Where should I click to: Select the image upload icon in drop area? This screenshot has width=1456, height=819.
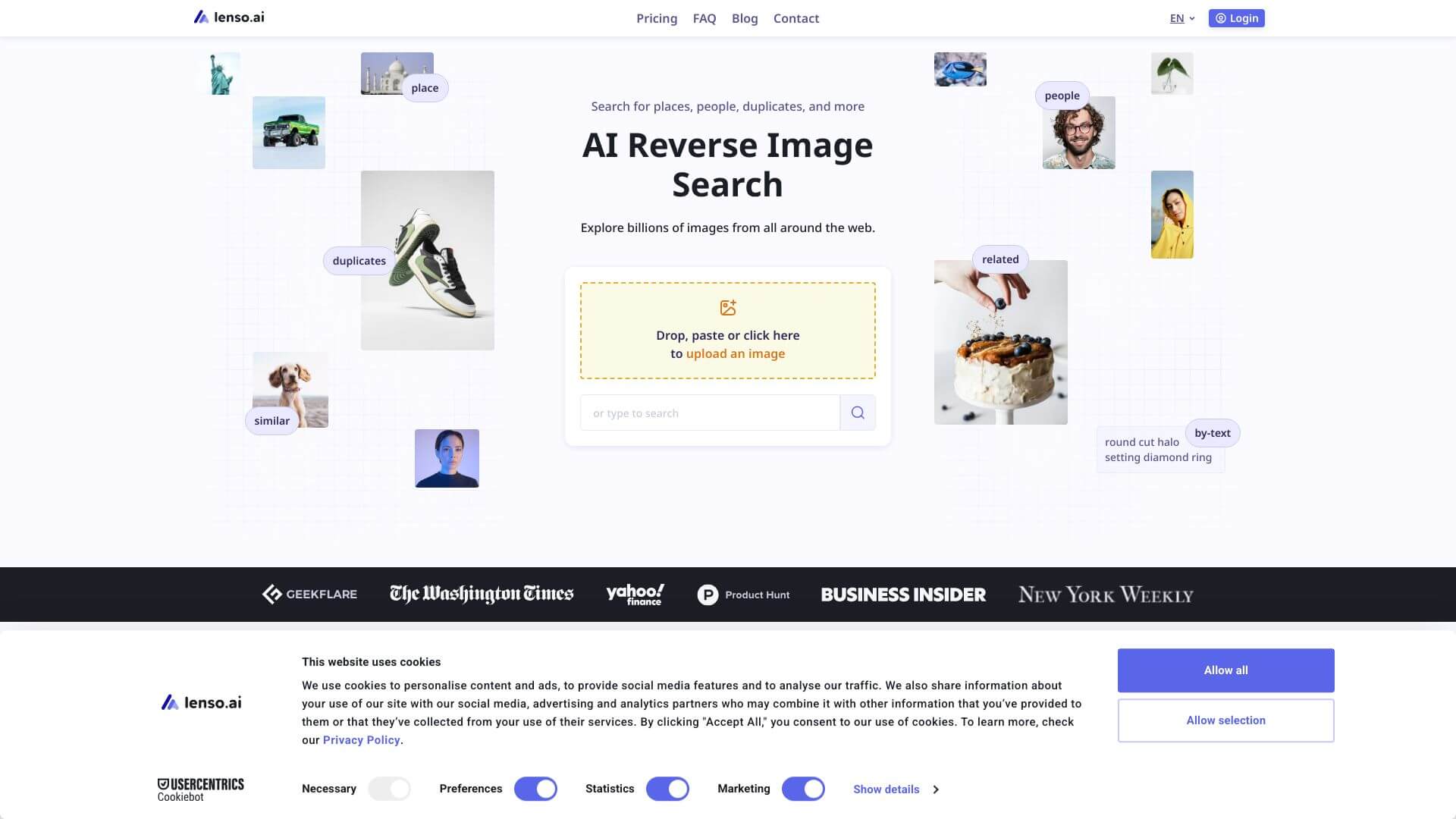pos(727,308)
